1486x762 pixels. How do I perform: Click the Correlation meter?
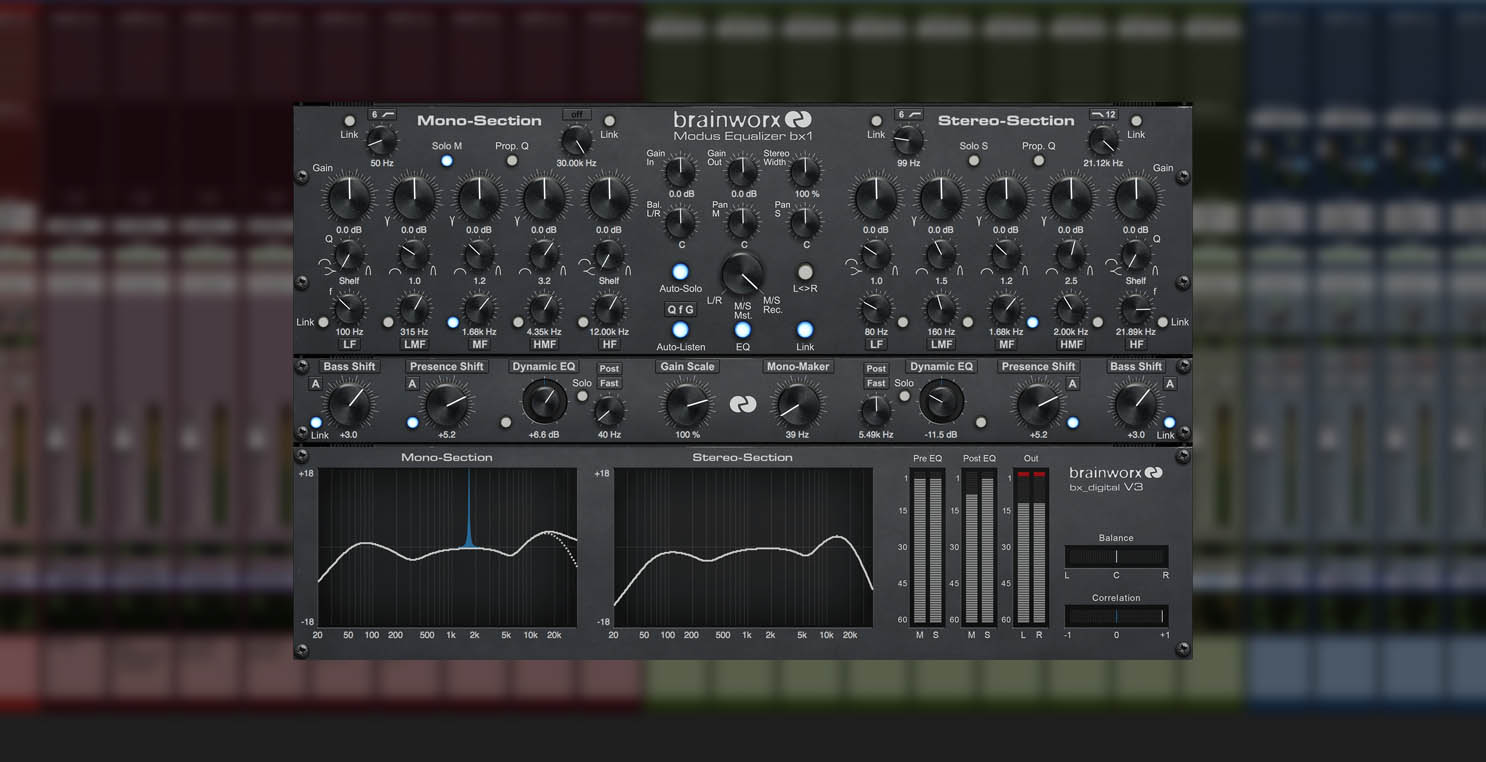tap(1116, 616)
